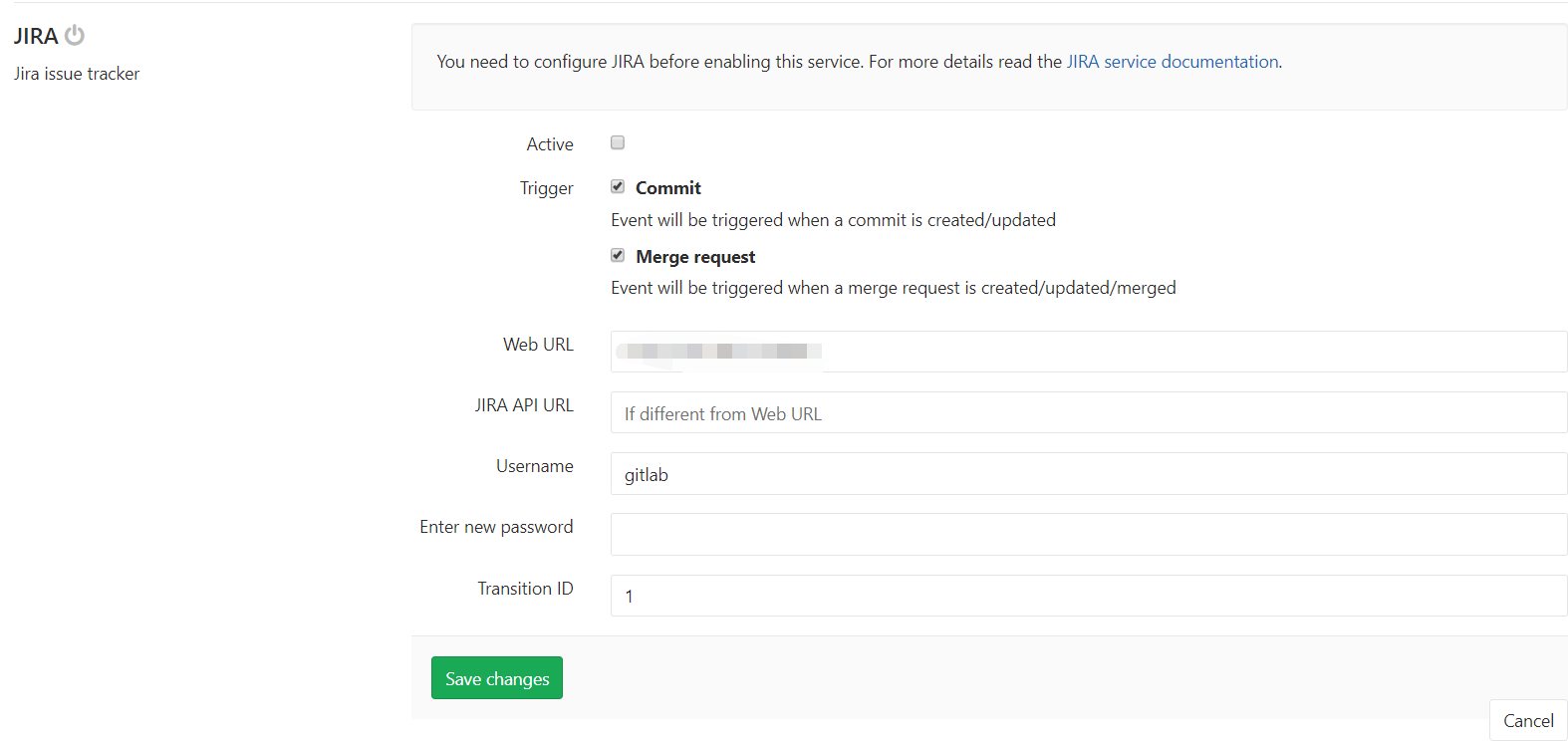Click the power icon beside the JIRA heading
The width and height of the screenshot is (1568, 742).
[x=75, y=35]
